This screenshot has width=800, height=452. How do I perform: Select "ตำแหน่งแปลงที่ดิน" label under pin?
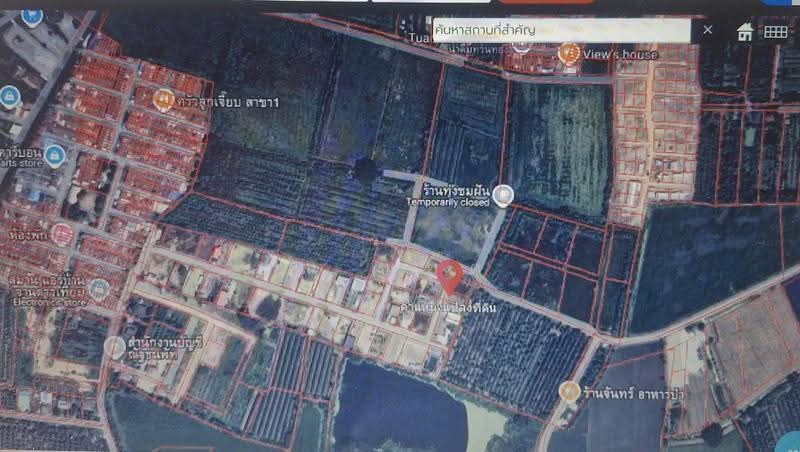(x=447, y=308)
